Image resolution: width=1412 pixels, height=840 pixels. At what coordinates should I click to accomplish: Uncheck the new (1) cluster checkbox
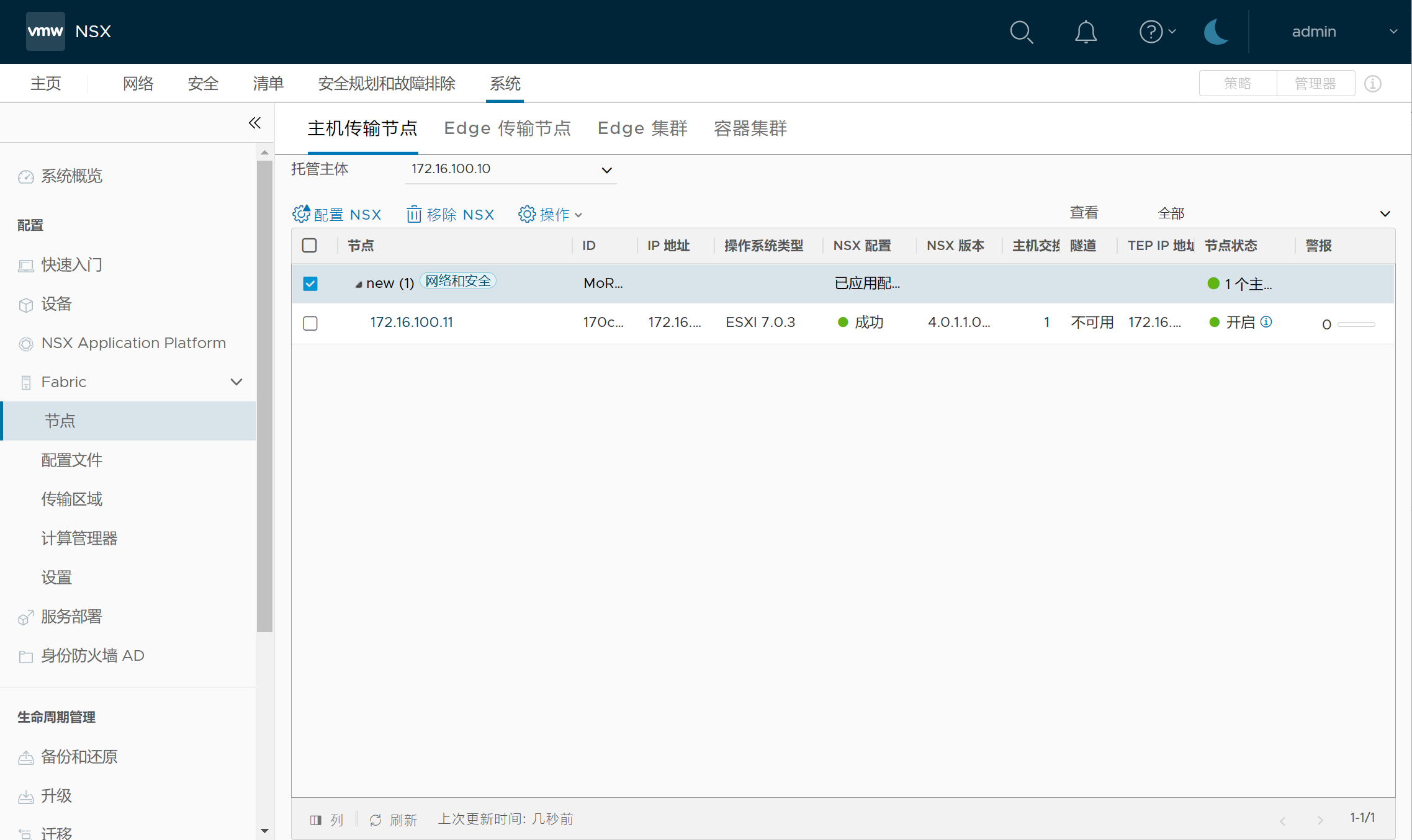[x=310, y=284]
